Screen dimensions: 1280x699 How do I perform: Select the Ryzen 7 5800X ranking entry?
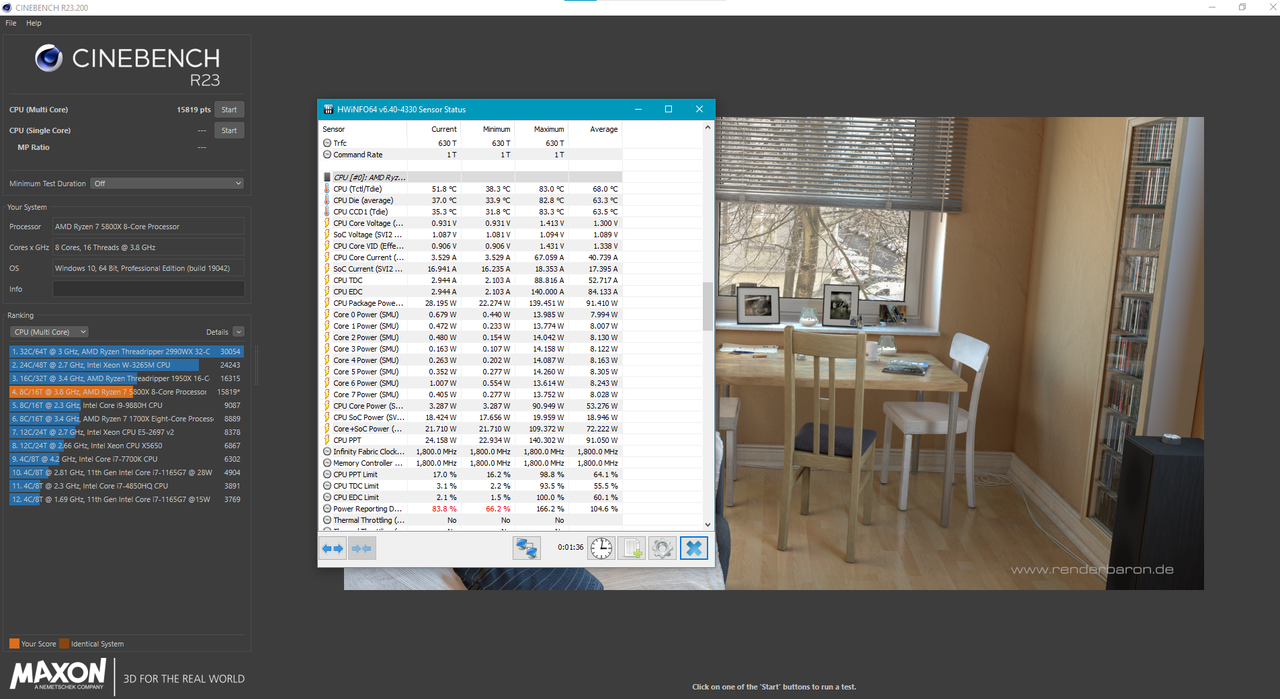point(126,392)
